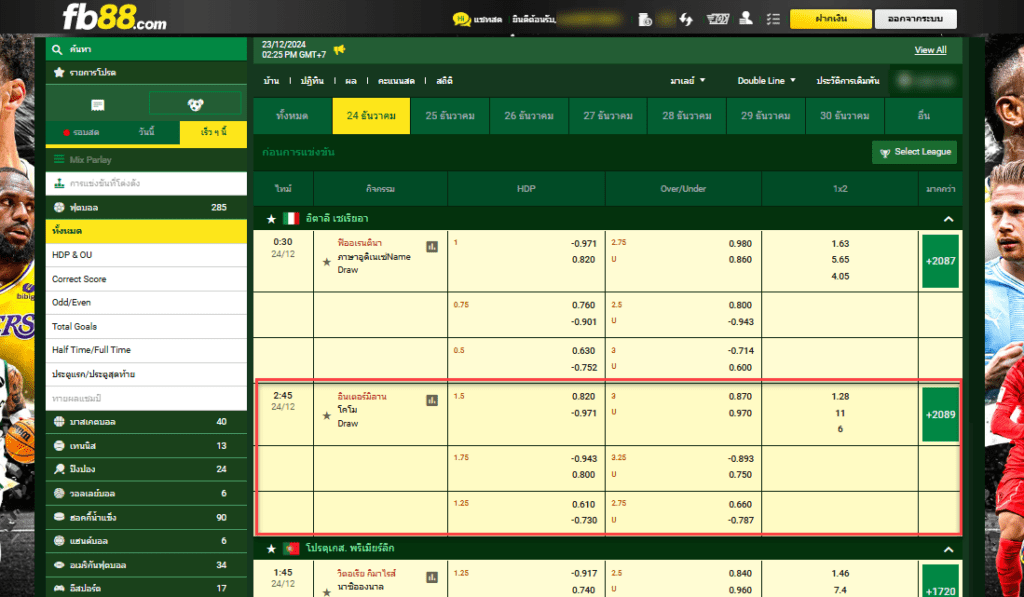Open Mix Parlay in sidebar

(146, 159)
